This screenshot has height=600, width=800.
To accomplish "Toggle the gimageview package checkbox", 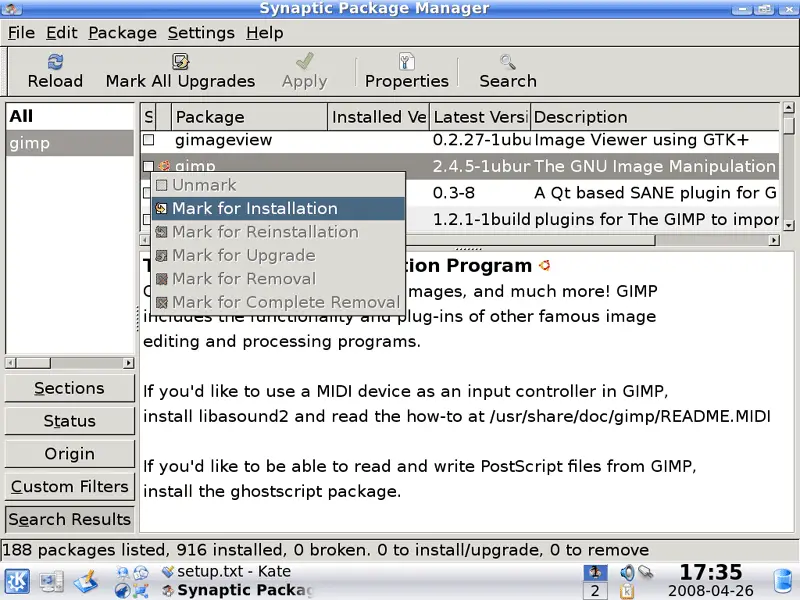I will (148, 139).
